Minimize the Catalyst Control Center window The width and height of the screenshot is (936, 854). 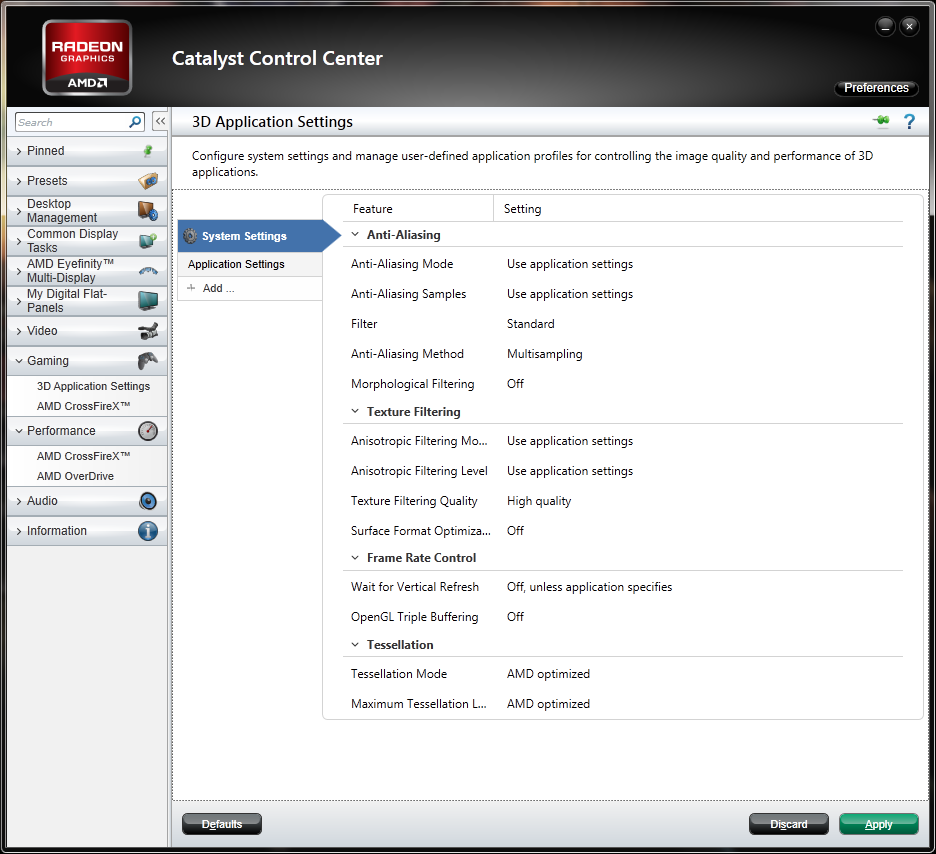(885, 26)
